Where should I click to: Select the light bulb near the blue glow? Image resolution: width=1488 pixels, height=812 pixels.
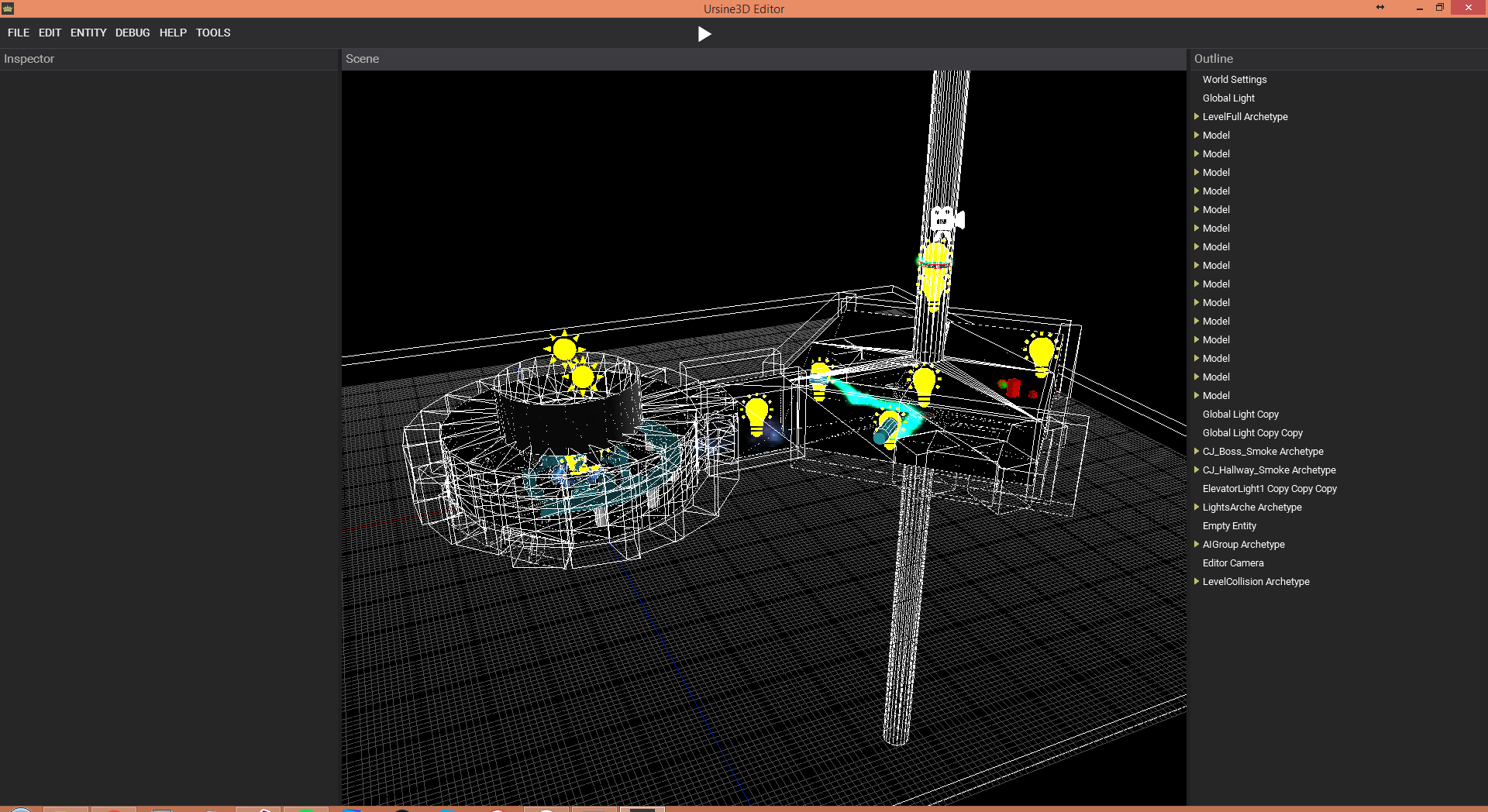coord(756,414)
